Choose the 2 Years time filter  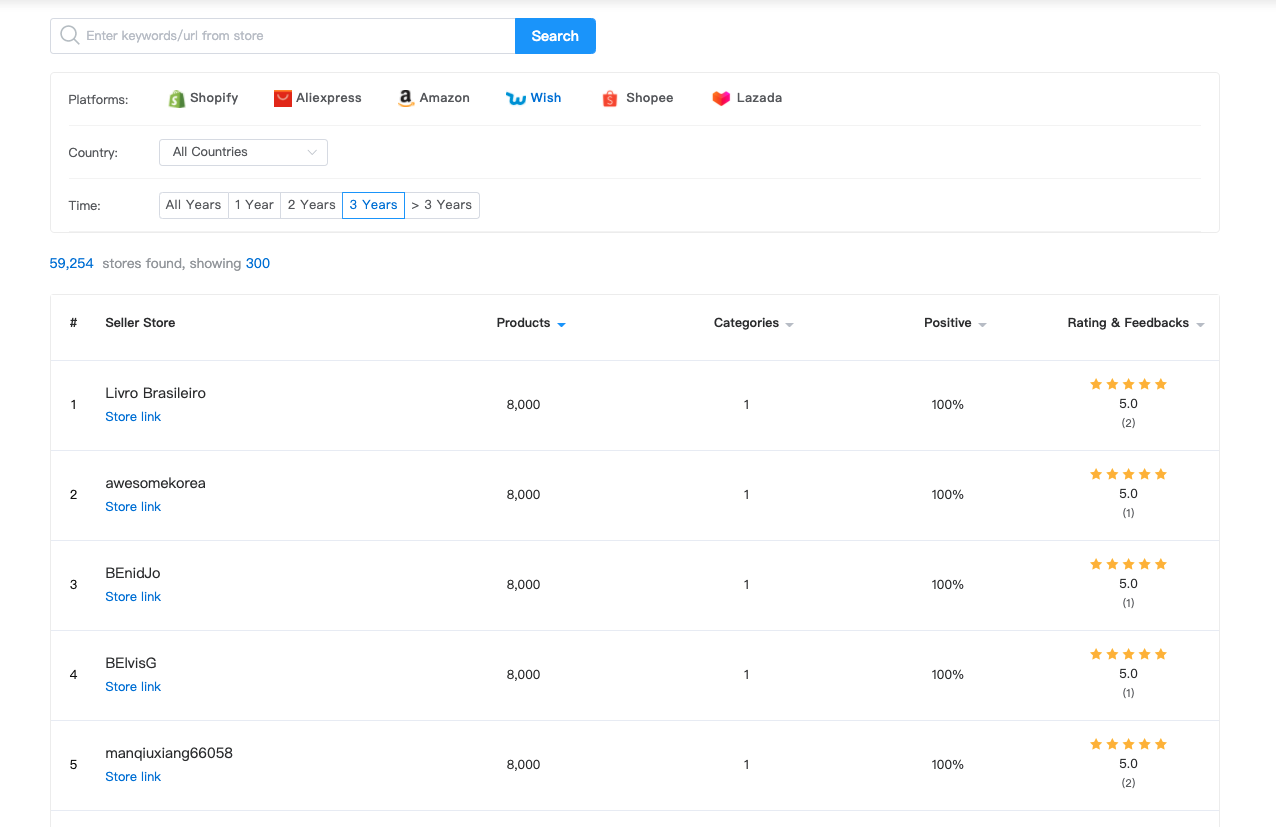[311, 205]
